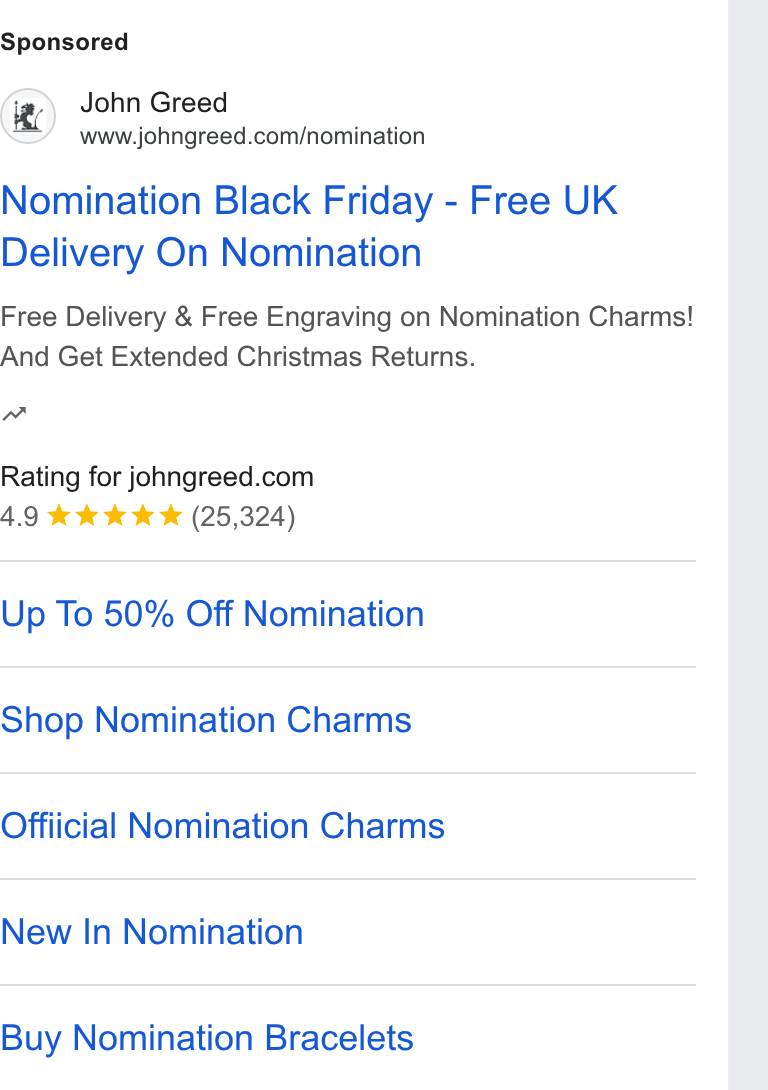Click the John Greed logo icon
Viewport: 768px width, 1090px height.
coord(28,116)
